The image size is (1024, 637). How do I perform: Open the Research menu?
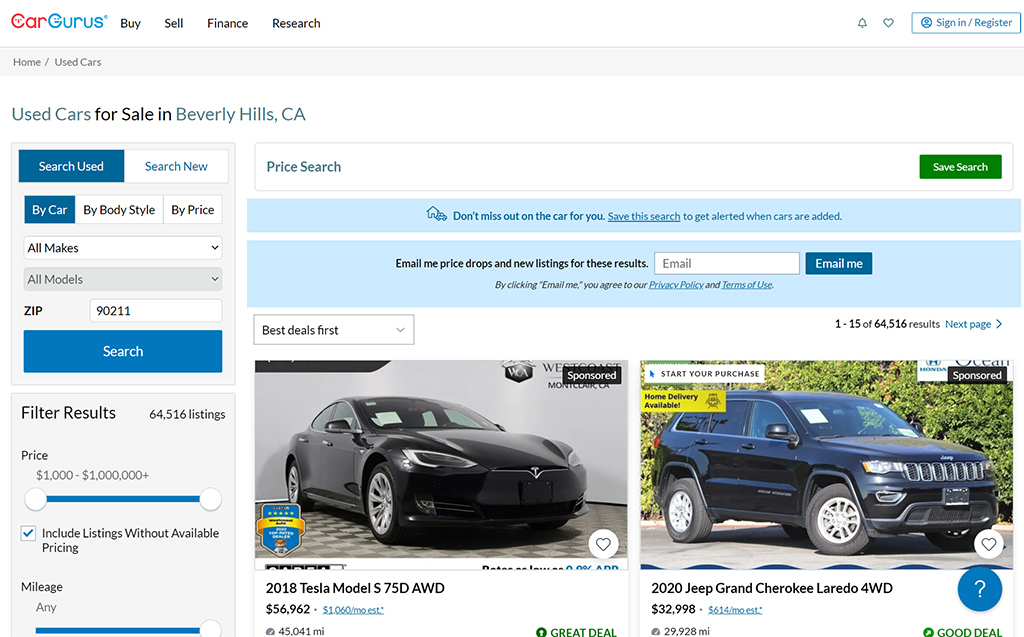(296, 24)
